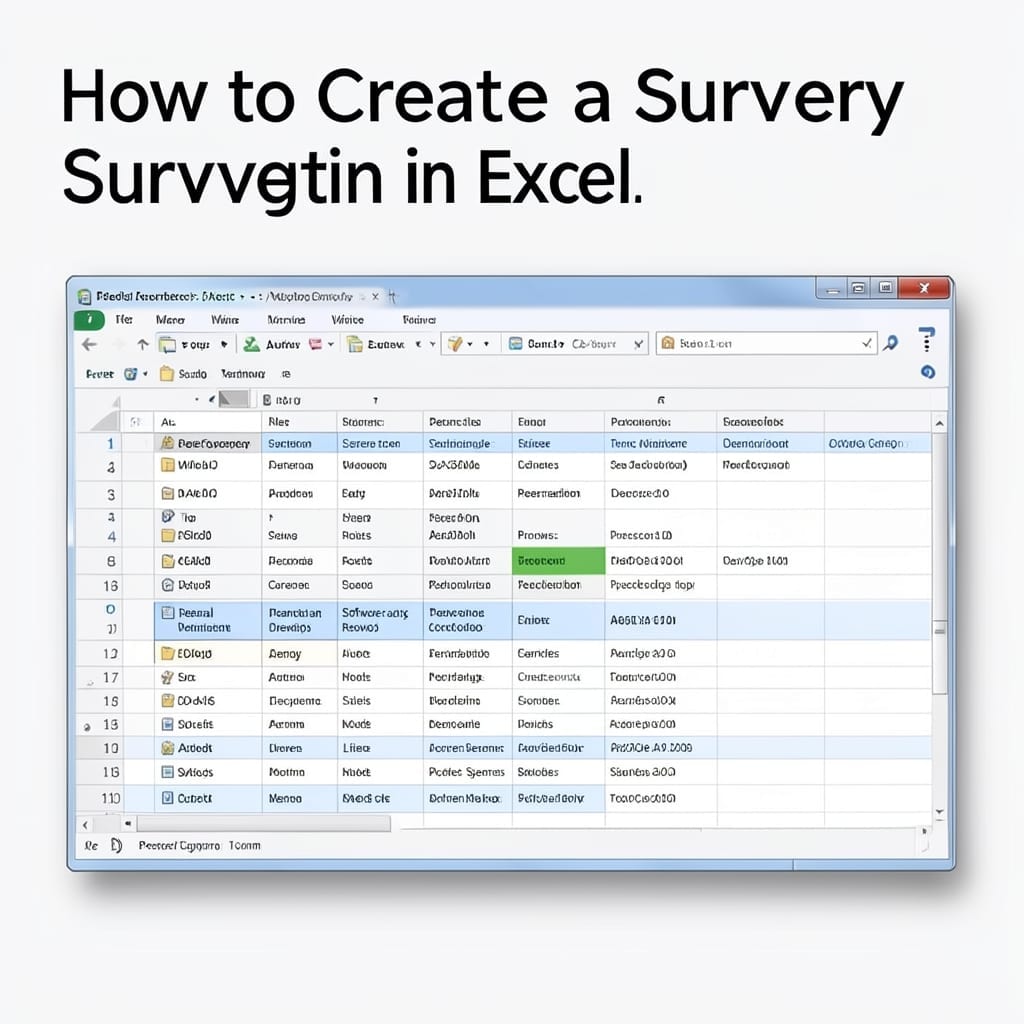The image size is (1024, 1024).
Task: Click the pink envelope icon in the toolbar
Action: [315, 344]
